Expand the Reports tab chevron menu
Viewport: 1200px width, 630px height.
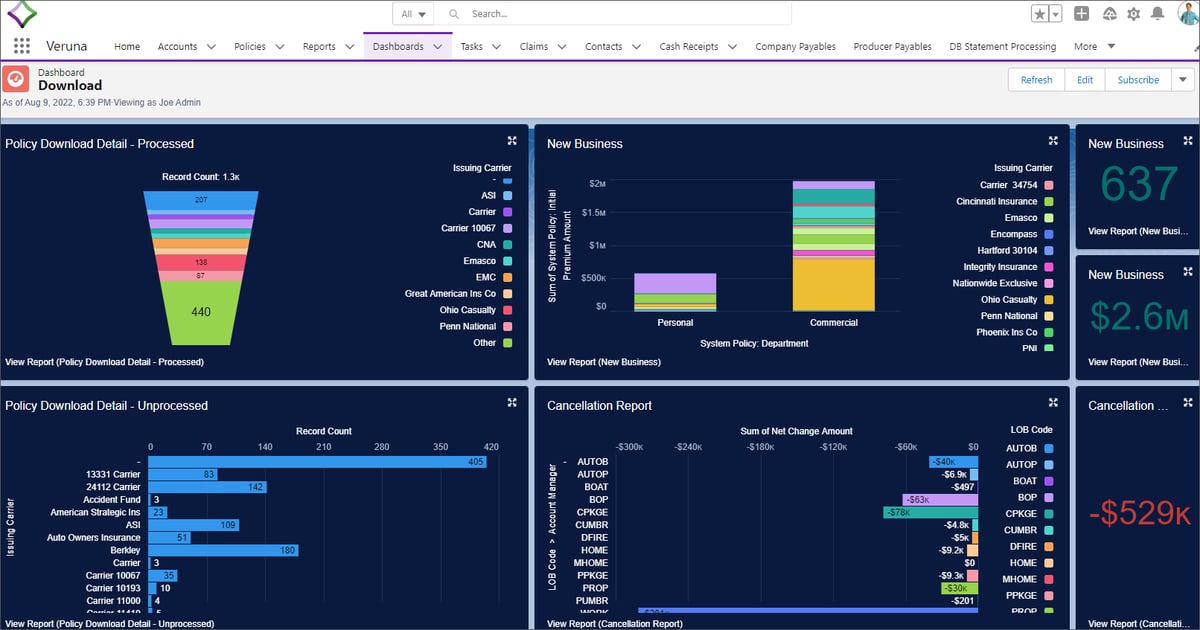[x=349, y=46]
